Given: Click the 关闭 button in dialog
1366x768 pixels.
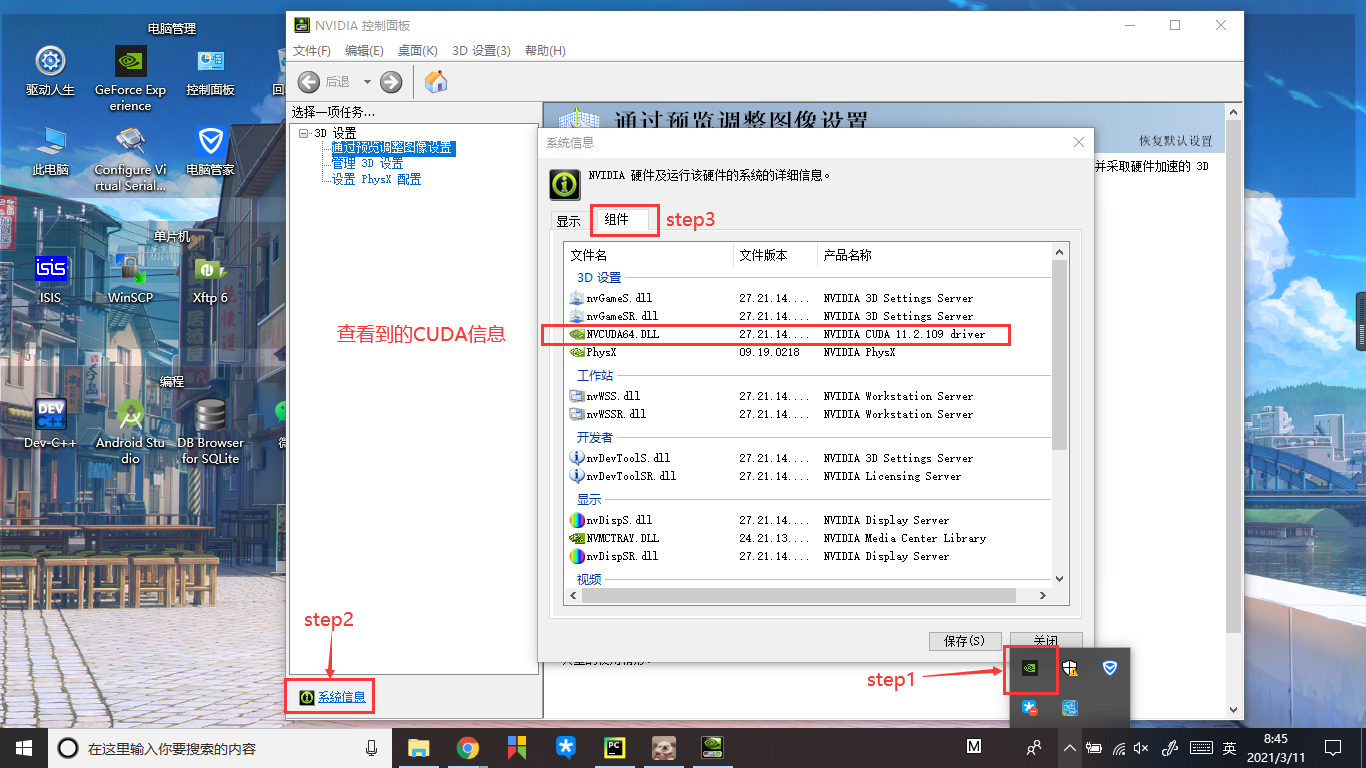Looking at the screenshot, I should coord(1046,641).
